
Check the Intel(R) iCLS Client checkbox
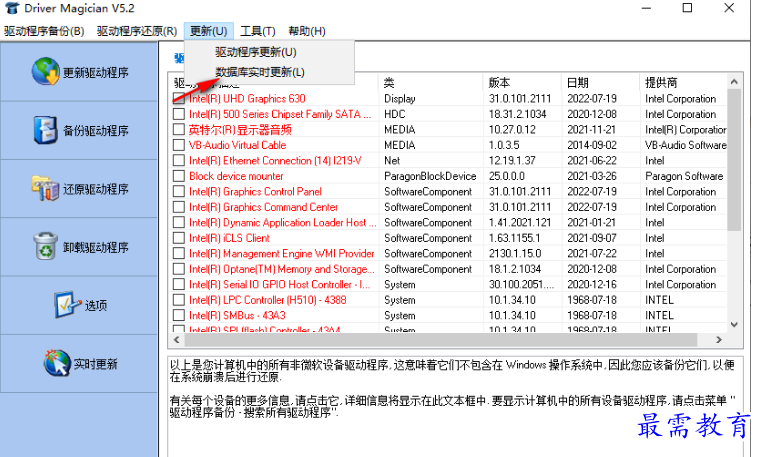coord(179,238)
